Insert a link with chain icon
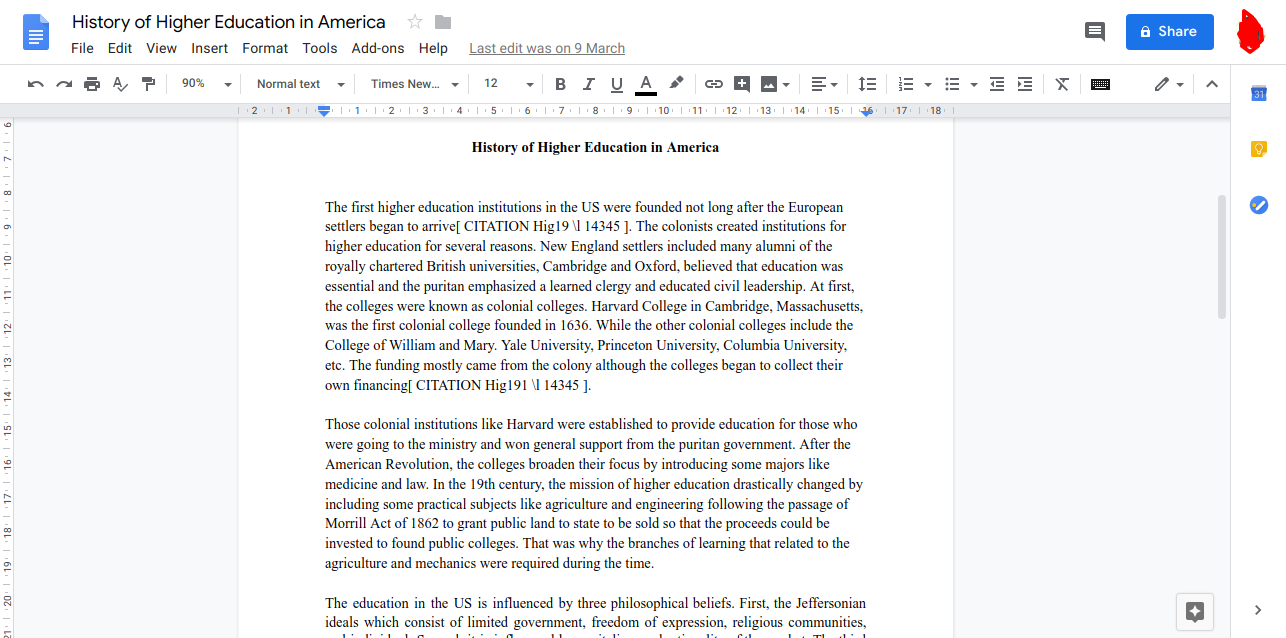1286x638 pixels. [714, 84]
